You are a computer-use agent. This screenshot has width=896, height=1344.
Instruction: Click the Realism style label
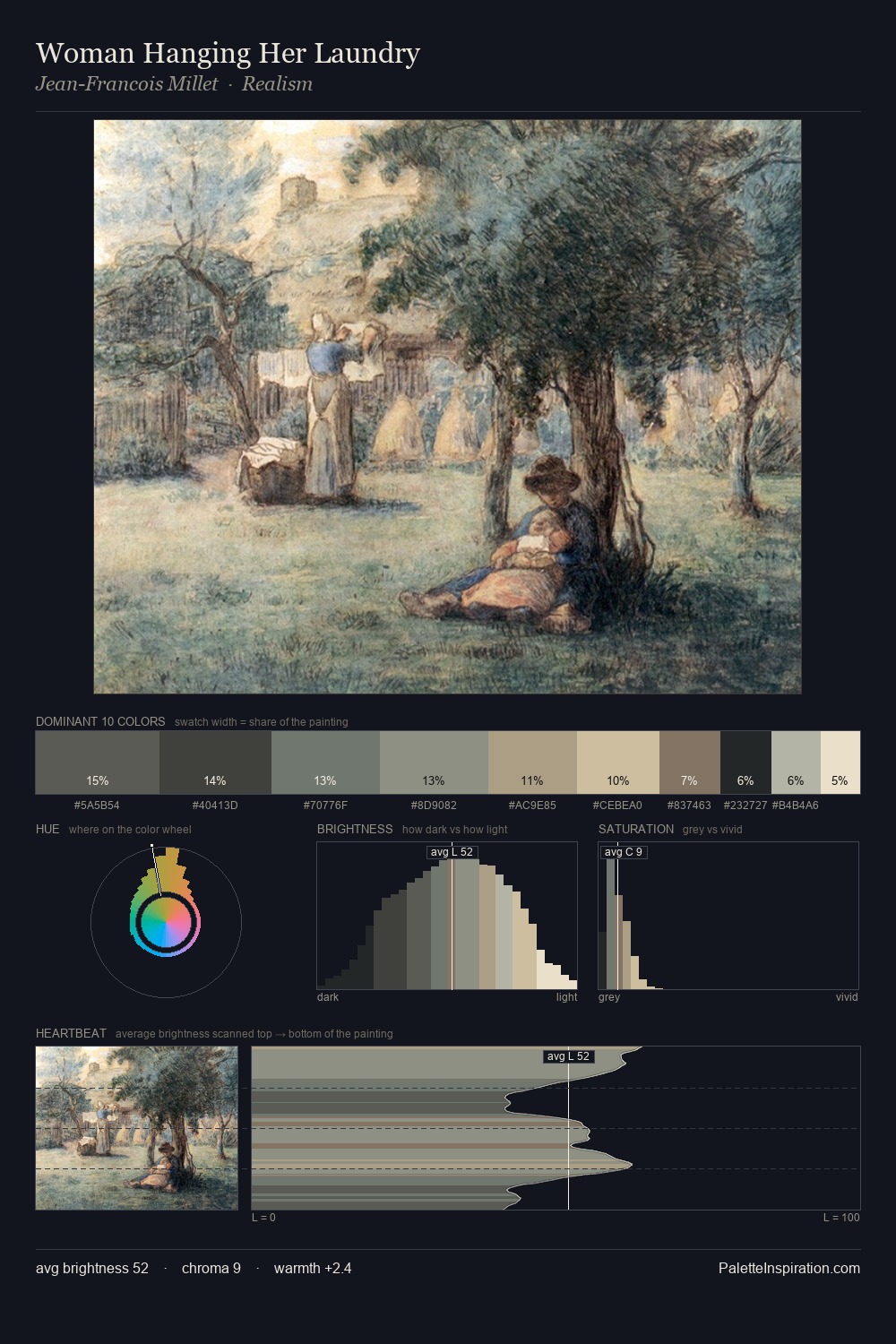pos(277,84)
